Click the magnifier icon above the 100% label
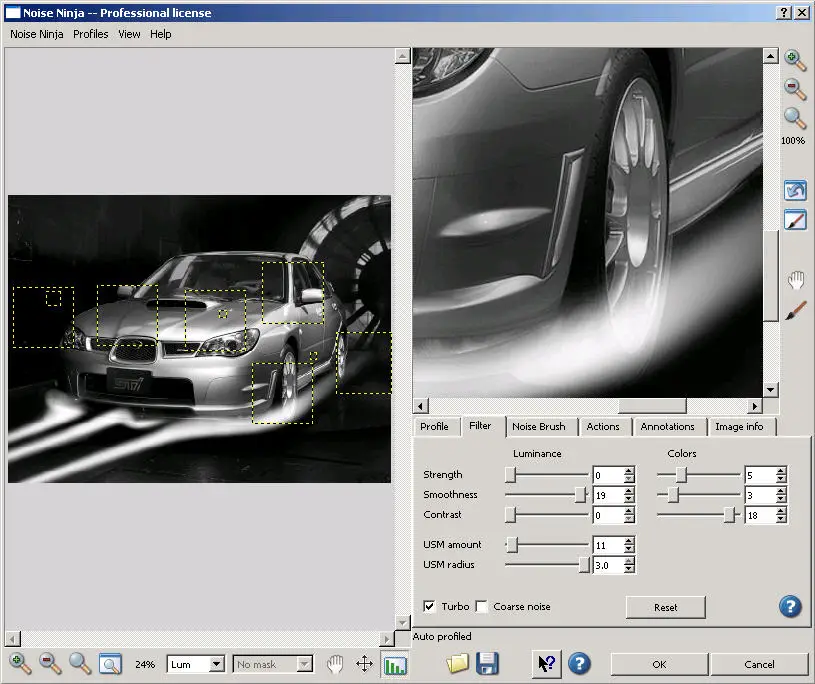This screenshot has width=815, height=684. click(795, 119)
